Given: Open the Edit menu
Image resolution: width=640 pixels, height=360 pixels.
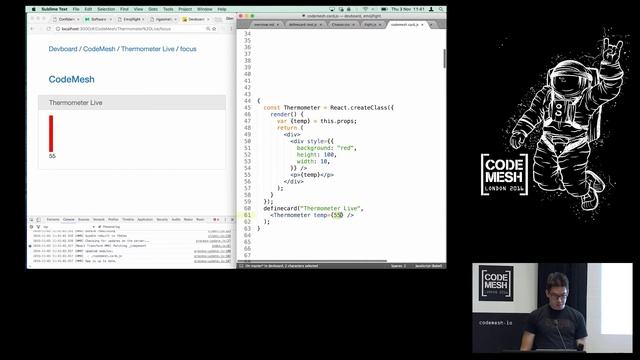Looking at the screenshot, I should point(88,9).
